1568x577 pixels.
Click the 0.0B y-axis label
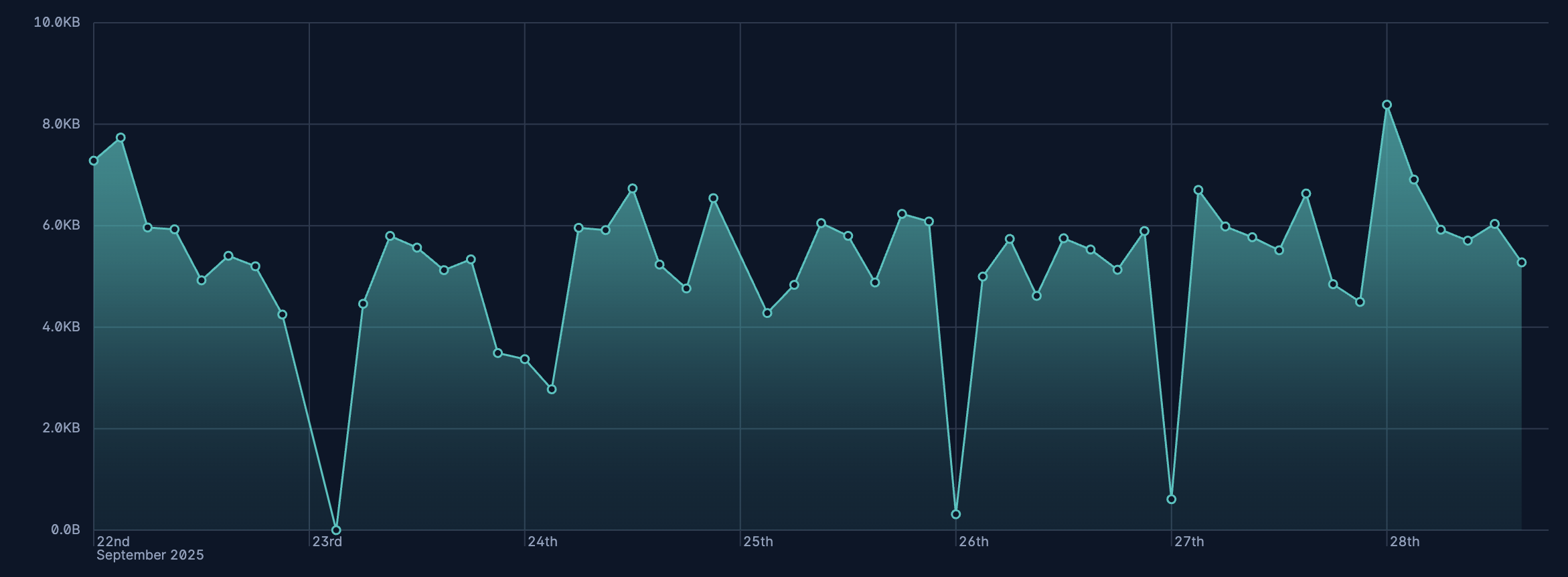65,529
